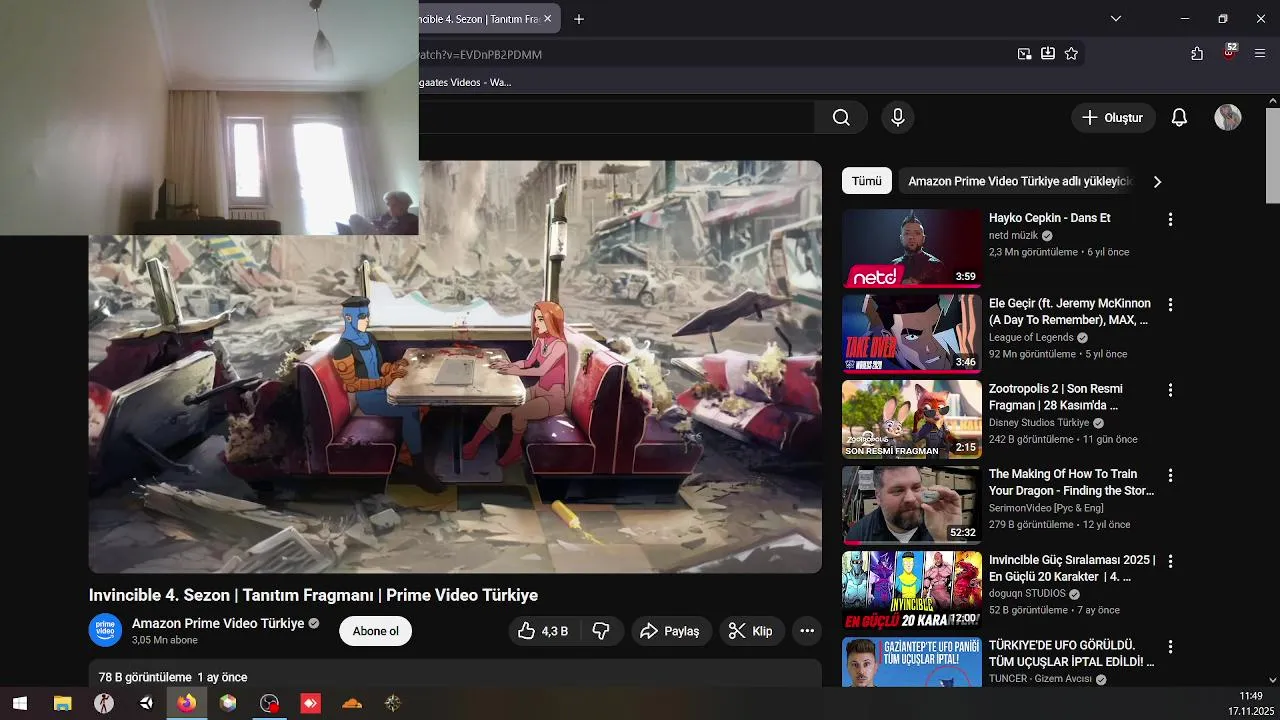Screen dimensions: 1280x720
Task: Open options menu for Ele Geçir video
Action: tap(1170, 304)
